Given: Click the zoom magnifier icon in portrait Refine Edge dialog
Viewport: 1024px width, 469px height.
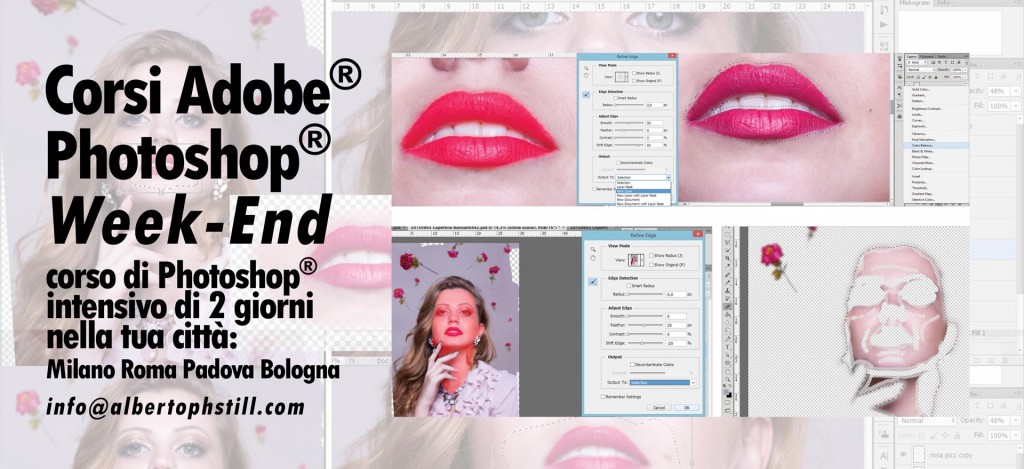Looking at the screenshot, I should click(x=593, y=249).
